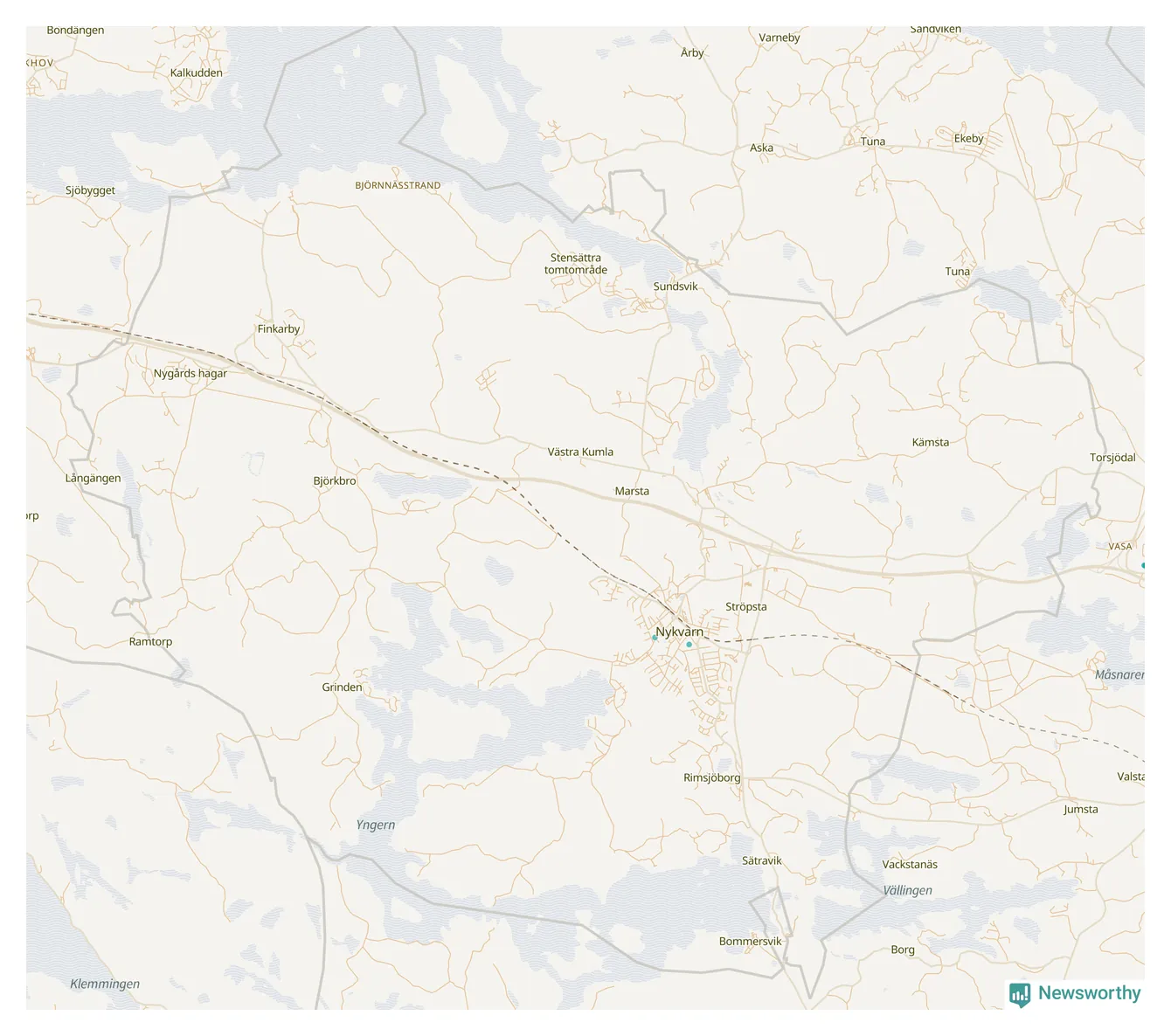
Task: Select the Nykvarn town label
Action: 679,632
